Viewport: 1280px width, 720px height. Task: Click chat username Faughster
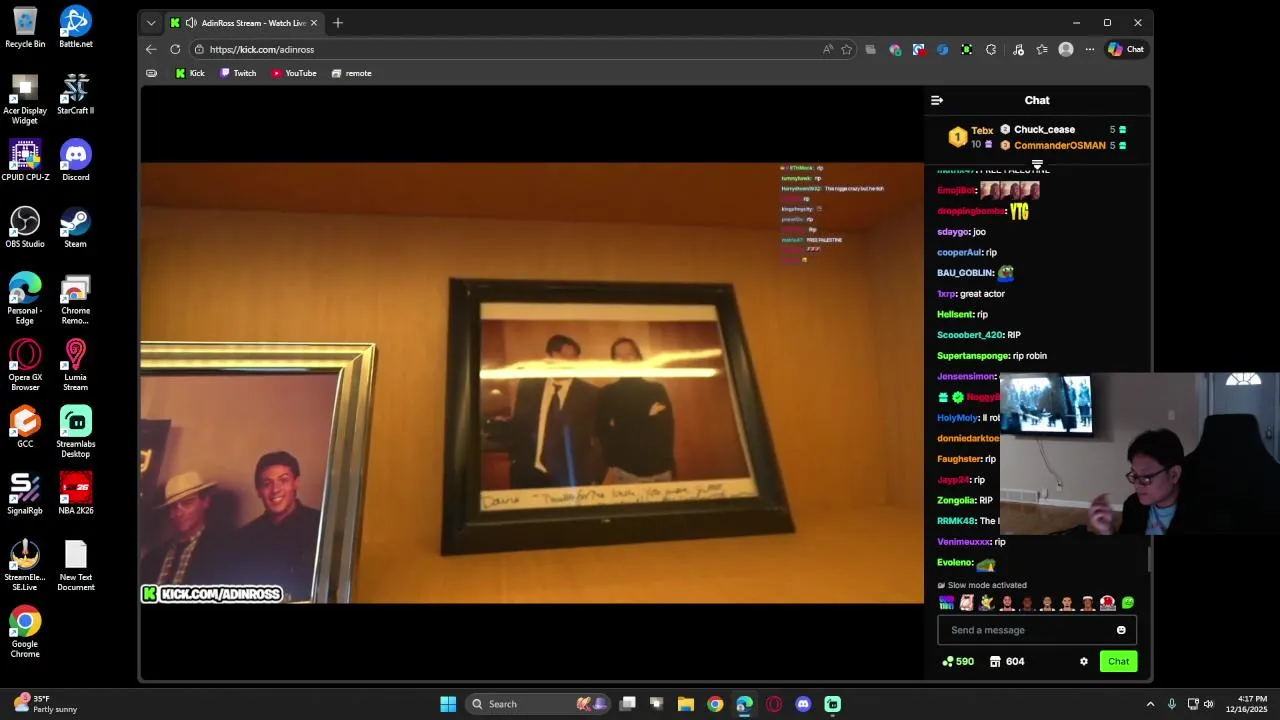[959, 459]
